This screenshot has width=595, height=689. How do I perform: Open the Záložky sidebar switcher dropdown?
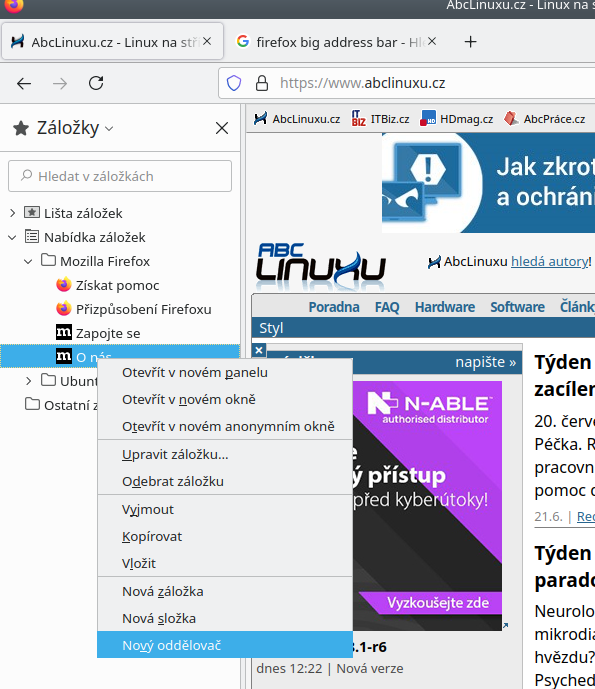[109, 129]
